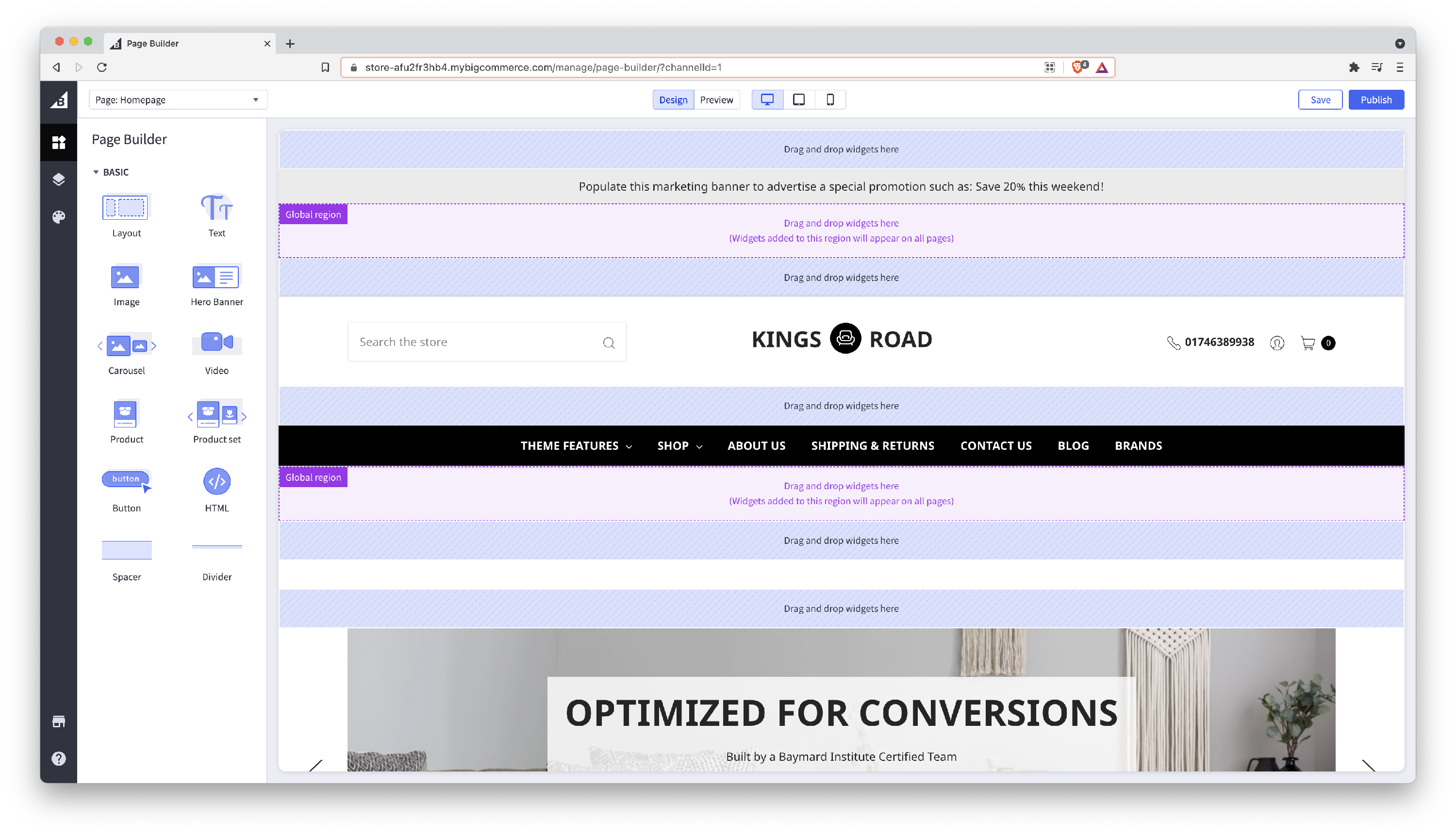Bookmark this page icon
This screenshot has height=836, width=1456.
click(x=325, y=67)
